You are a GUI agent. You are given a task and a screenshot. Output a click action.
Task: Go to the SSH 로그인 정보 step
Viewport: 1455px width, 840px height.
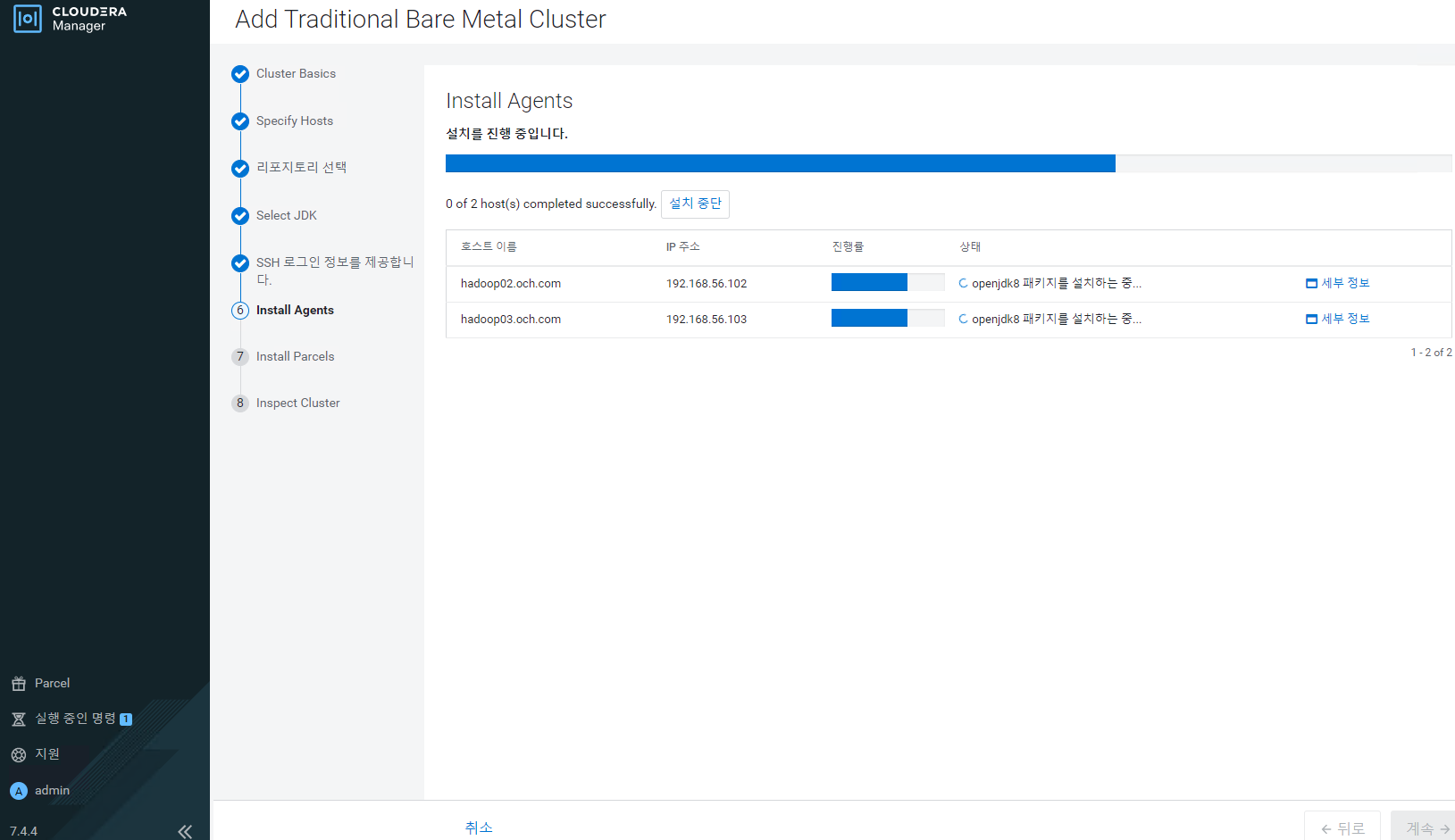(335, 270)
